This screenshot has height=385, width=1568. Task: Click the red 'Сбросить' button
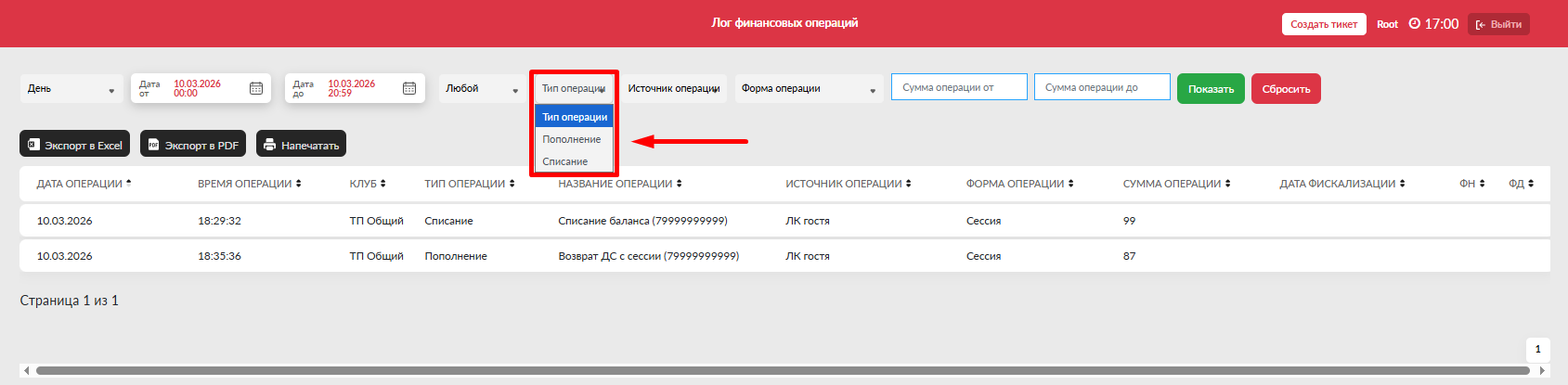(x=1286, y=89)
